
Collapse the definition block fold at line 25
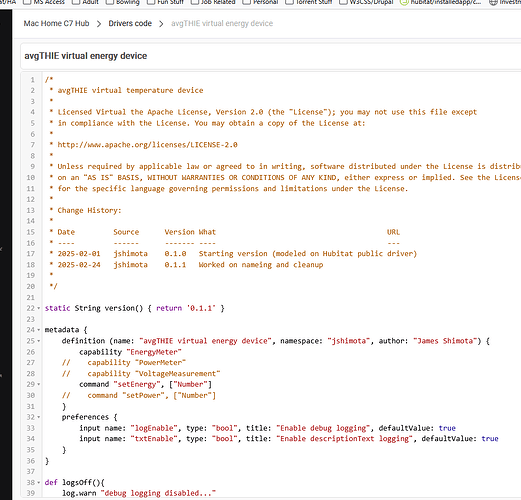coord(39,341)
